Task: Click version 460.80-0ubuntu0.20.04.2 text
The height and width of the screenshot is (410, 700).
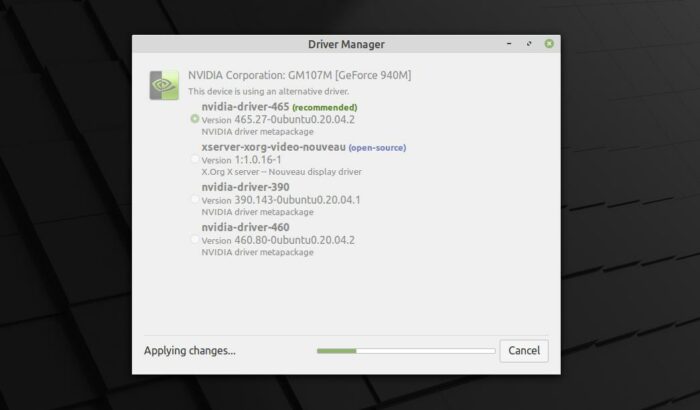Action: point(295,240)
